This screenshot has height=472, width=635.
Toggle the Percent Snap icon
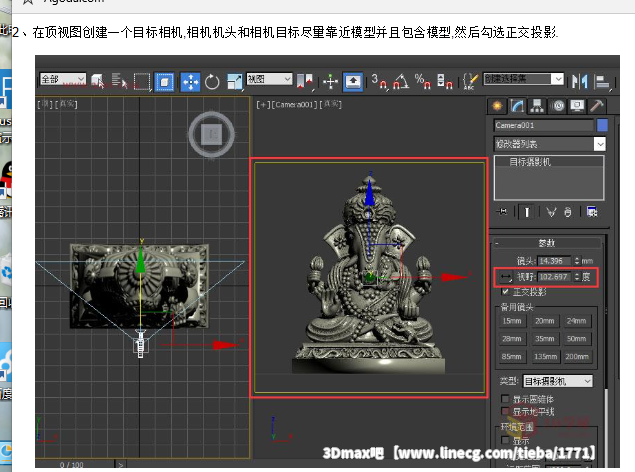(423, 81)
